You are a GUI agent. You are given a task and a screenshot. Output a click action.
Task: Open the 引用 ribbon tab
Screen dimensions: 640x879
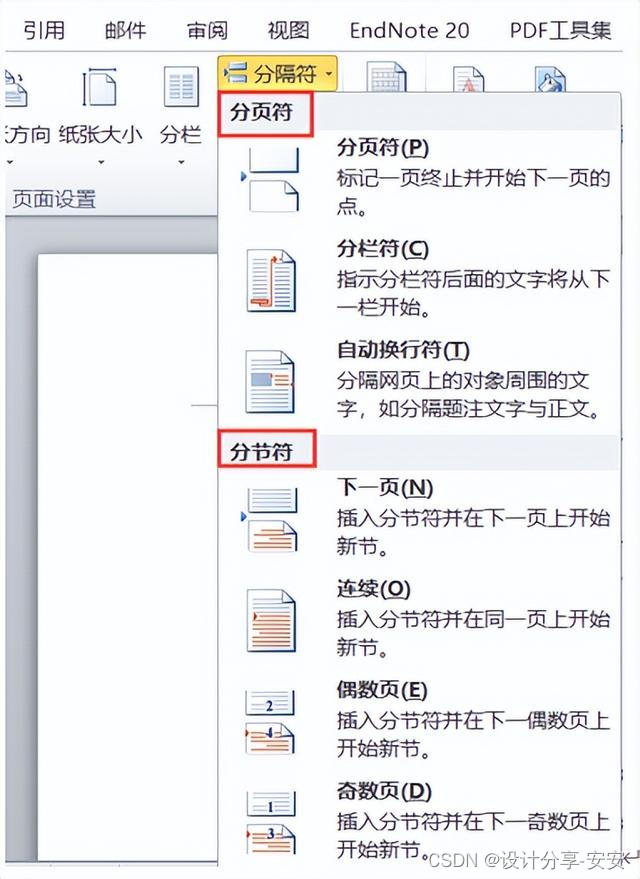[44, 30]
